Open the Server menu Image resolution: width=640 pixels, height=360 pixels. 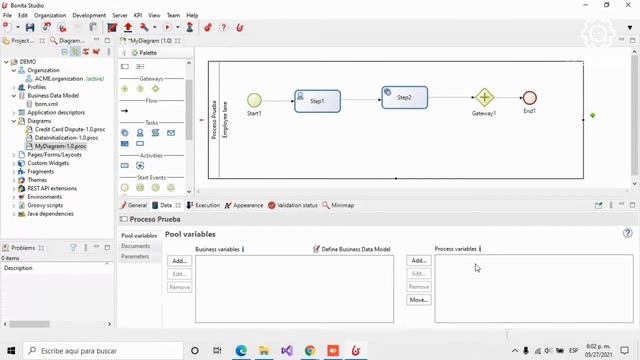[120, 15]
